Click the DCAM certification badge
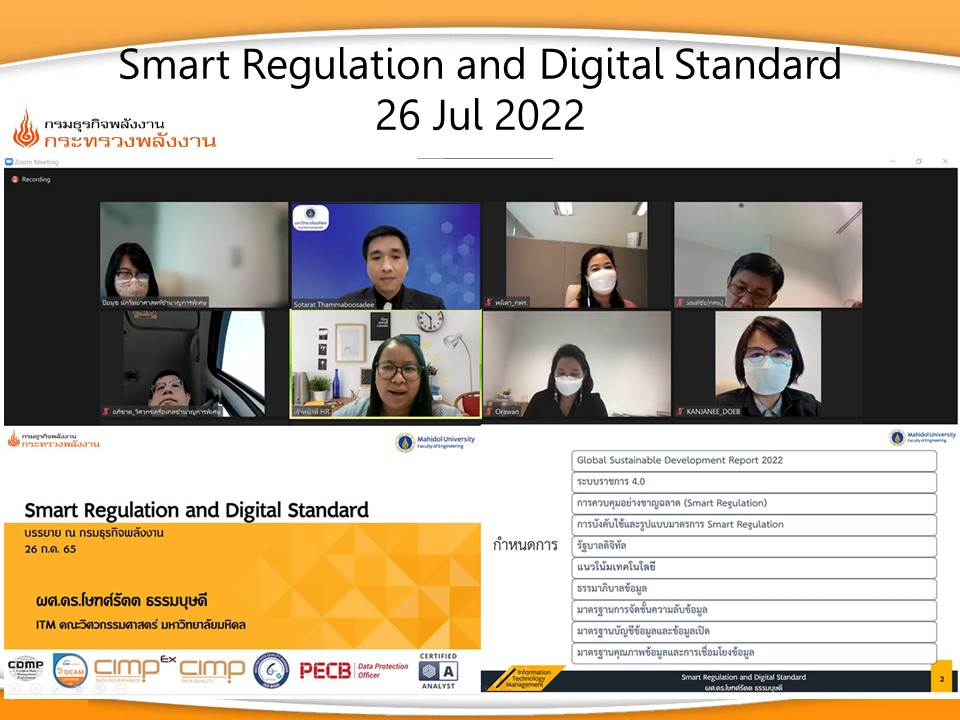Screen dimensions: 960x720 70,670
